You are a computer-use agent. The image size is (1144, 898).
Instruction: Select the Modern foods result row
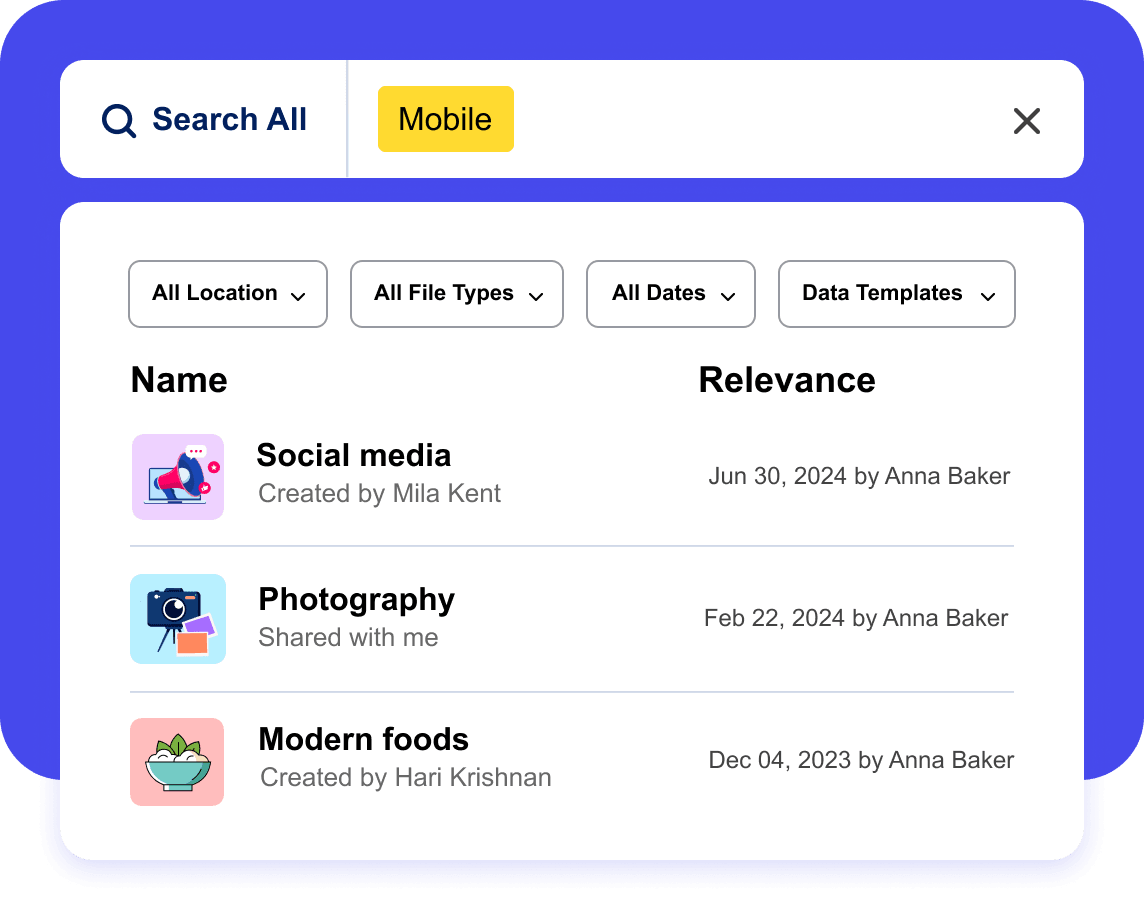(363, 739)
